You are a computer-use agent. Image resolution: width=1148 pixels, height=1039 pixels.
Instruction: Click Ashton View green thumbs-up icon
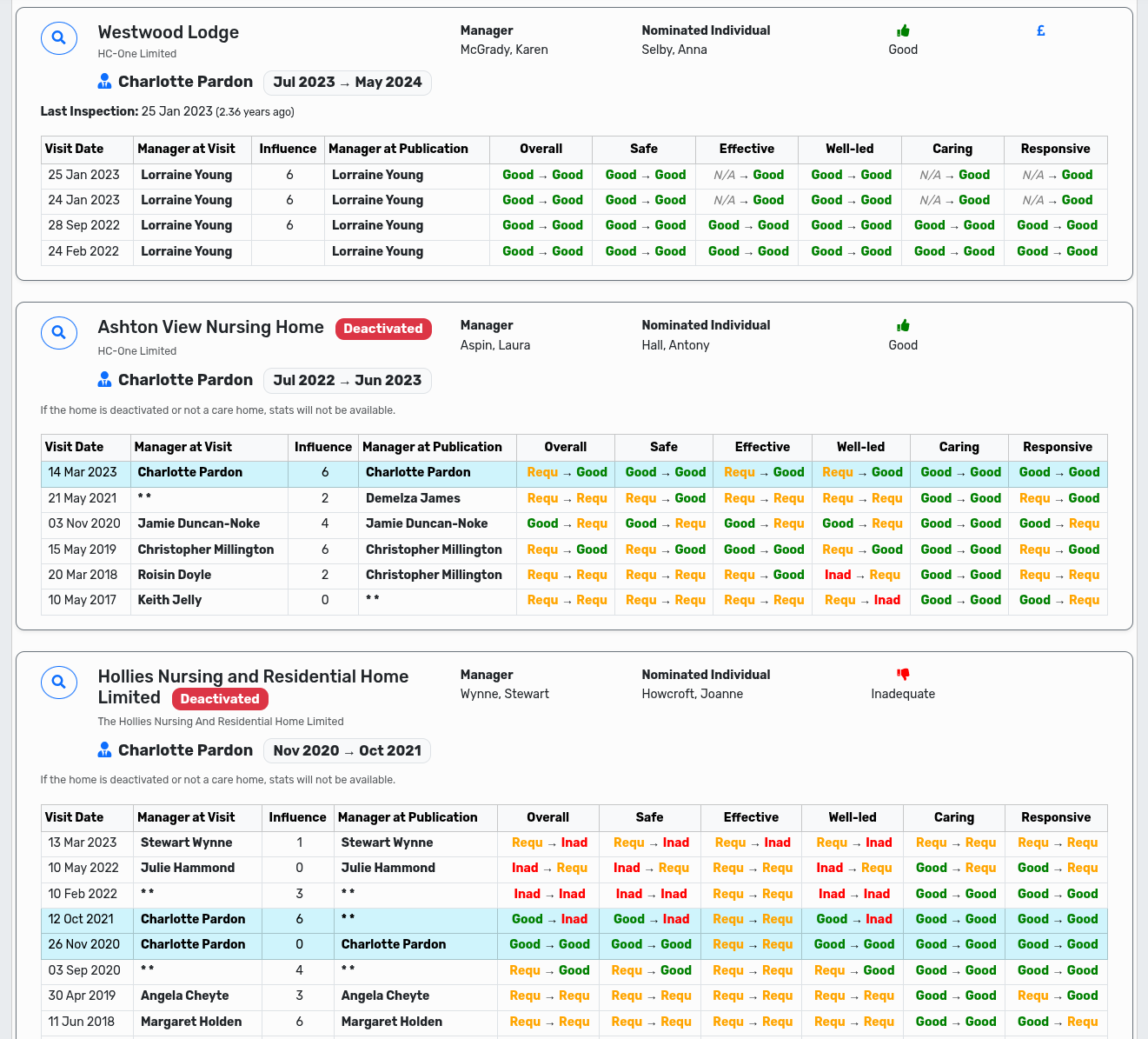pyautogui.click(x=903, y=326)
